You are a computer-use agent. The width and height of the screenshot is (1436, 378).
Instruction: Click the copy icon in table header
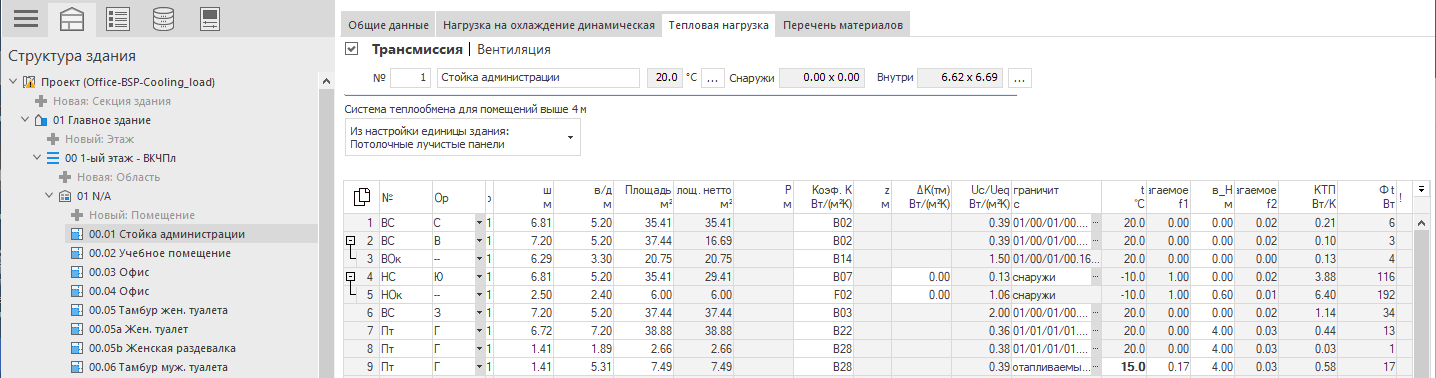[362, 197]
